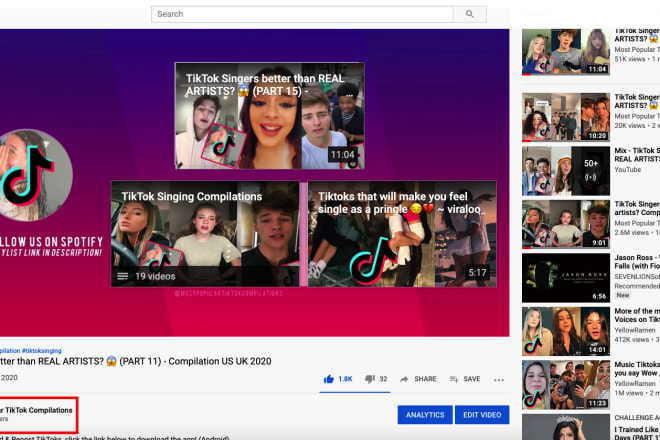The width and height of the screenshot is (660, 440).
Task: Click the 19 videos playlist icon
Action: pos(122,276)
